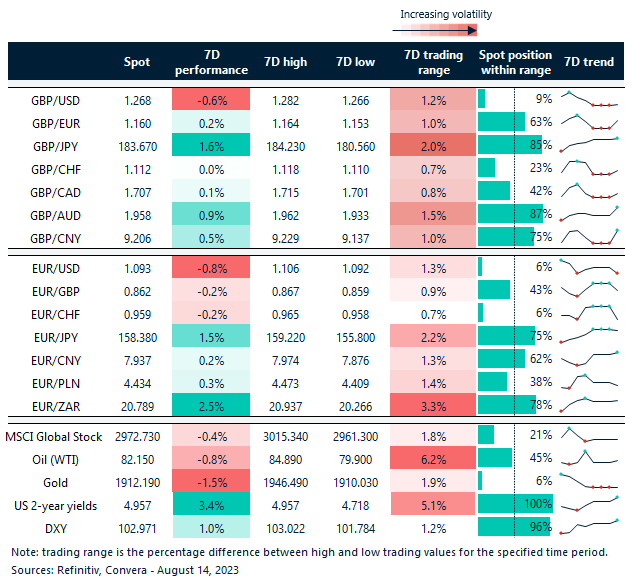This screenshot has width=633, height=581.
Task: Click the GBP/JPY 7D performance cell 1.6%
Action: click(x=211, y=145)
